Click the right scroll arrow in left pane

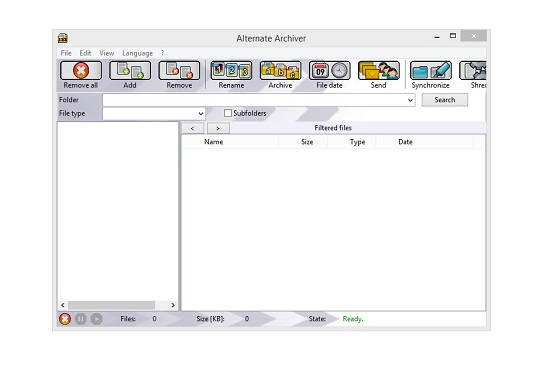click(173, 305)
